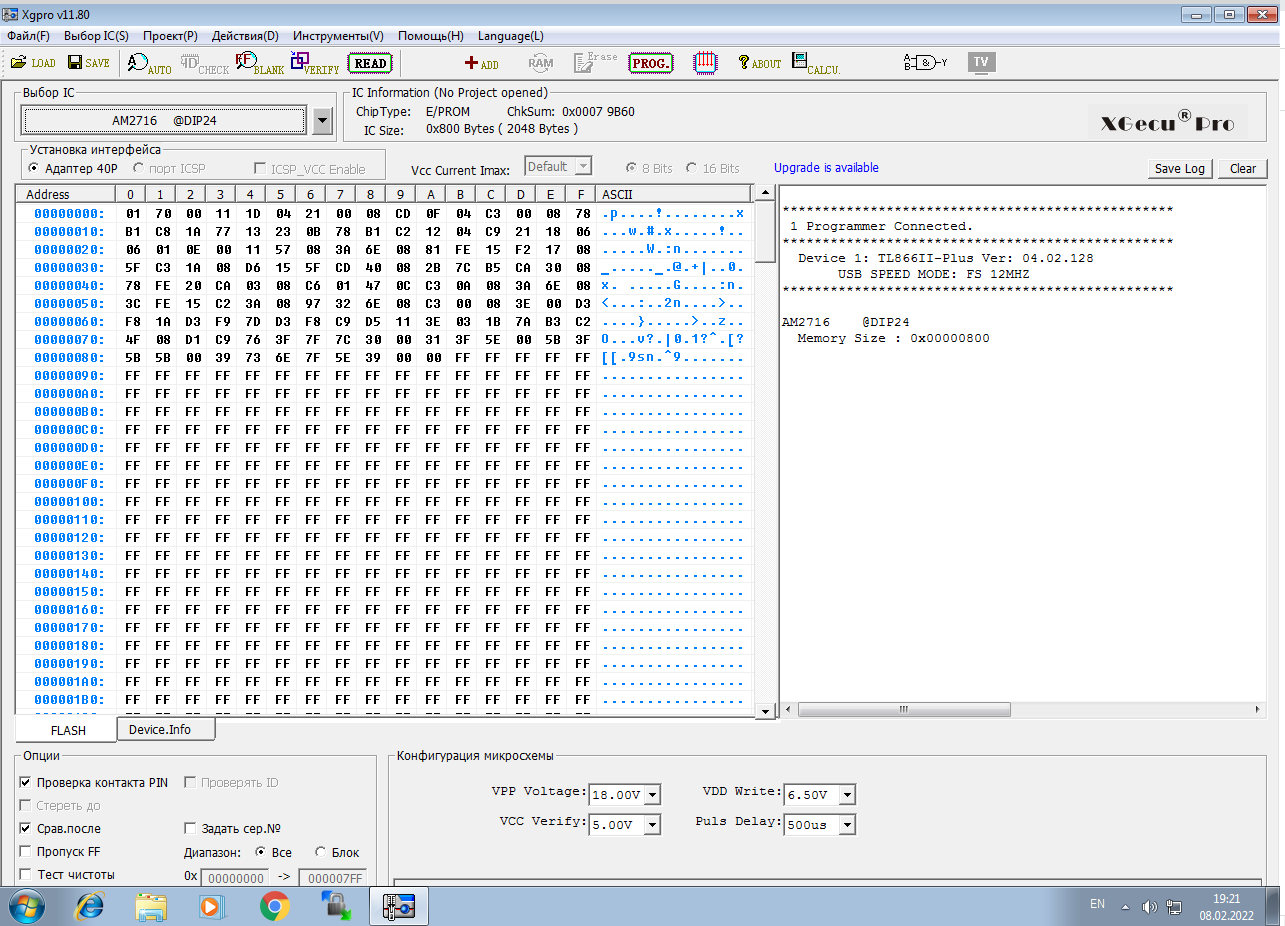Open the VDD Write dropdown

pyautogui.click(x=847, y=795)
